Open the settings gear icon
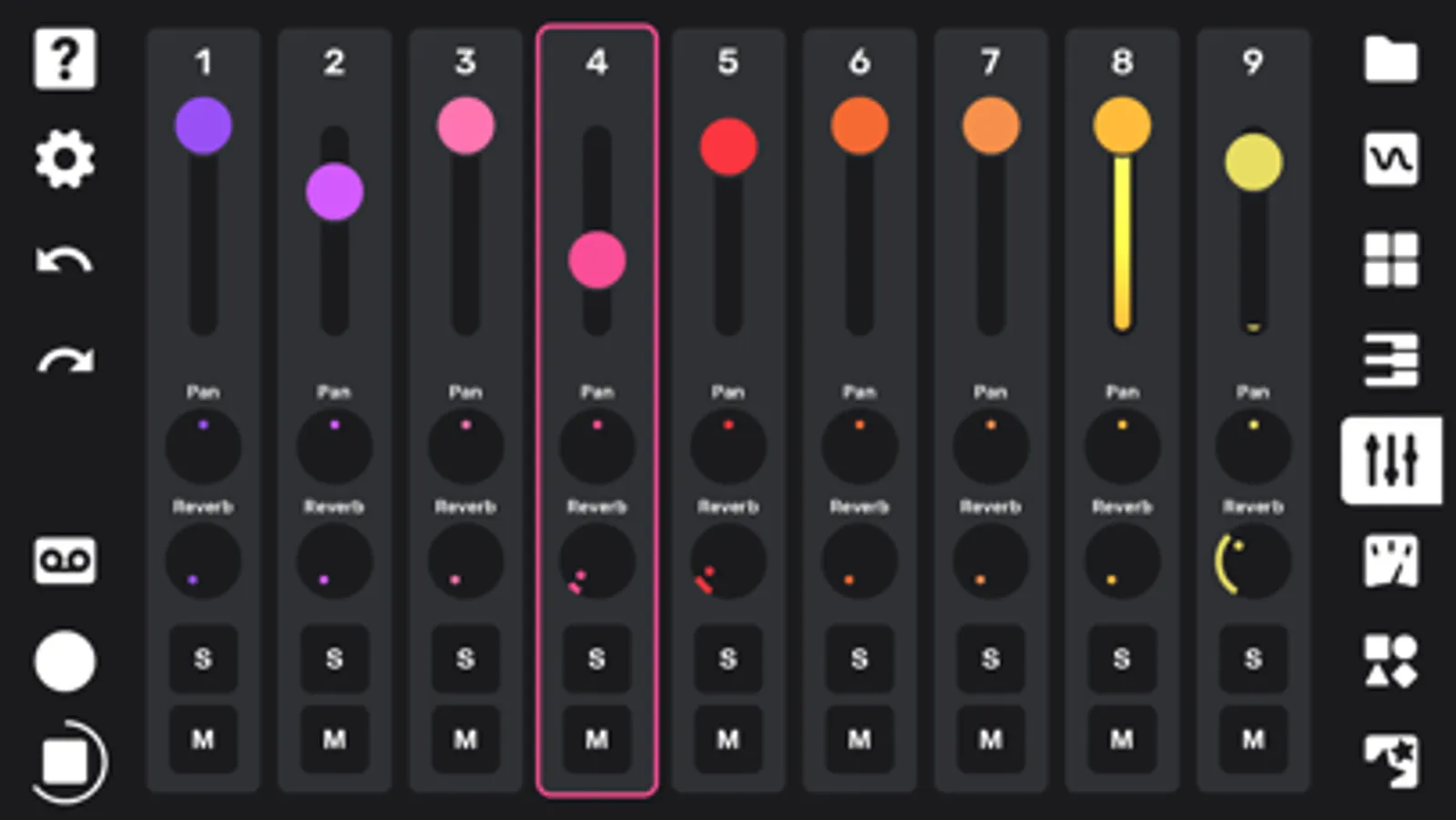Screen dimensions: 1456x820 65,159
